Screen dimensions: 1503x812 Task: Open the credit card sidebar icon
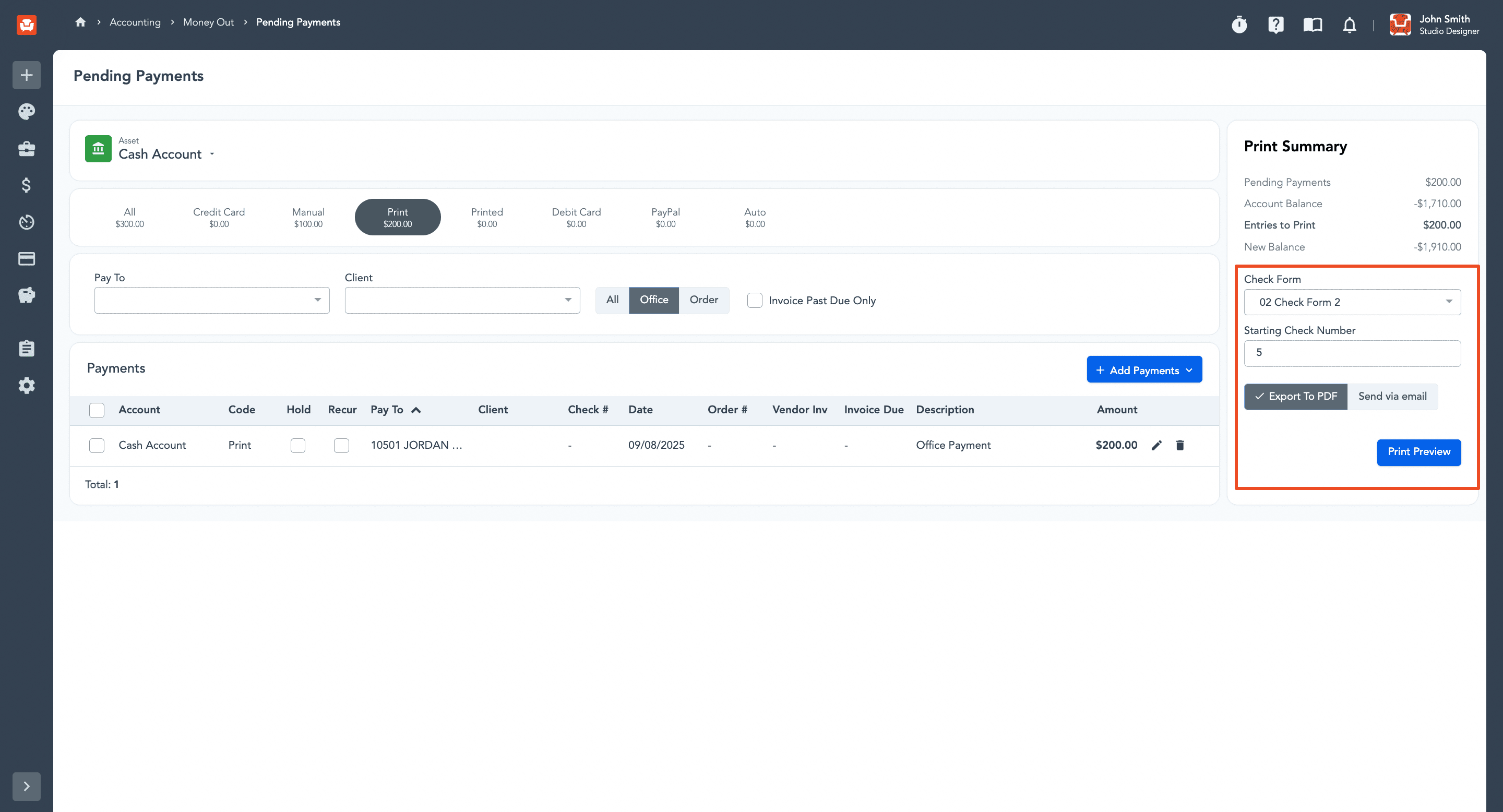(26, 258)
